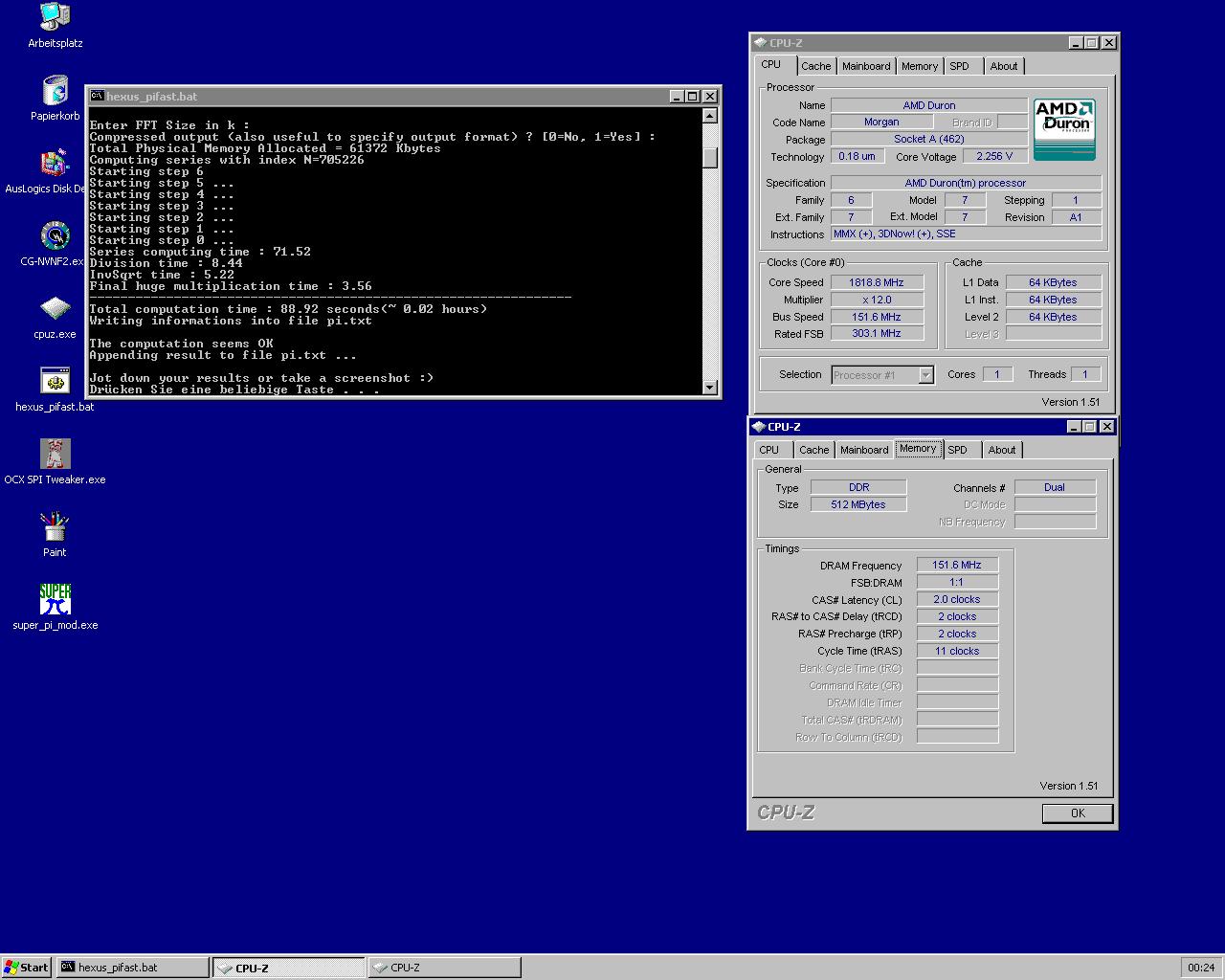The image size is (1225, 980).
Task: Open About tab in upper CPU-Z
Action: click(1004, 66)
